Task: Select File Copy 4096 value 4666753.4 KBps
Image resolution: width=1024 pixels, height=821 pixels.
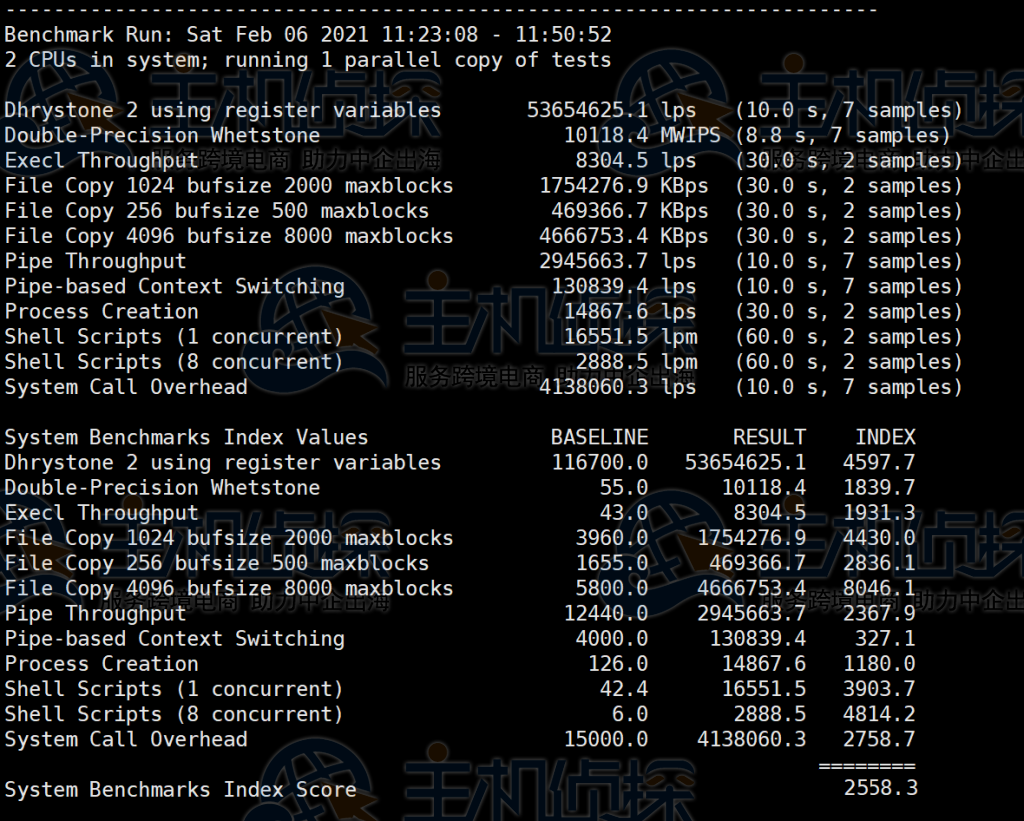Action: pyautogui.click(x=624, y=236)
